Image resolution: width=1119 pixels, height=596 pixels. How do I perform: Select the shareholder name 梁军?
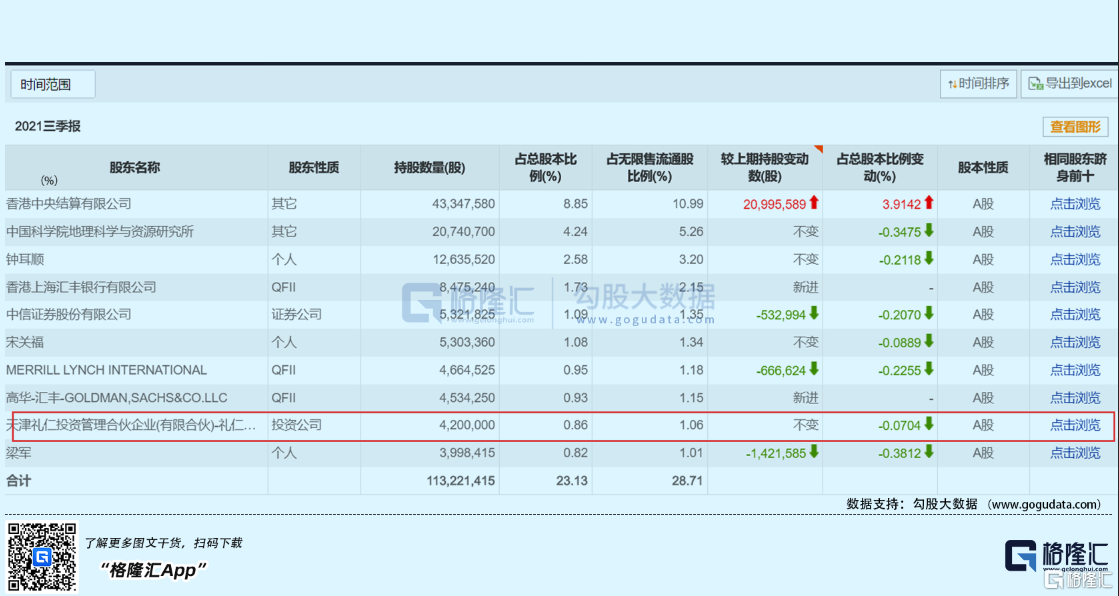pyautogui.click(x=19, y=453)
